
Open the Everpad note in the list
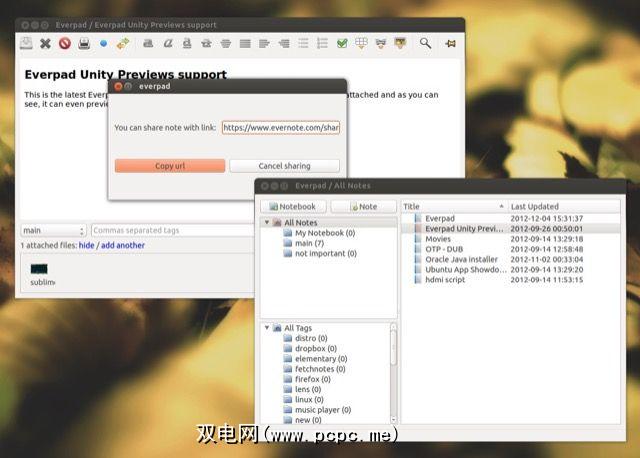[510, 218]
